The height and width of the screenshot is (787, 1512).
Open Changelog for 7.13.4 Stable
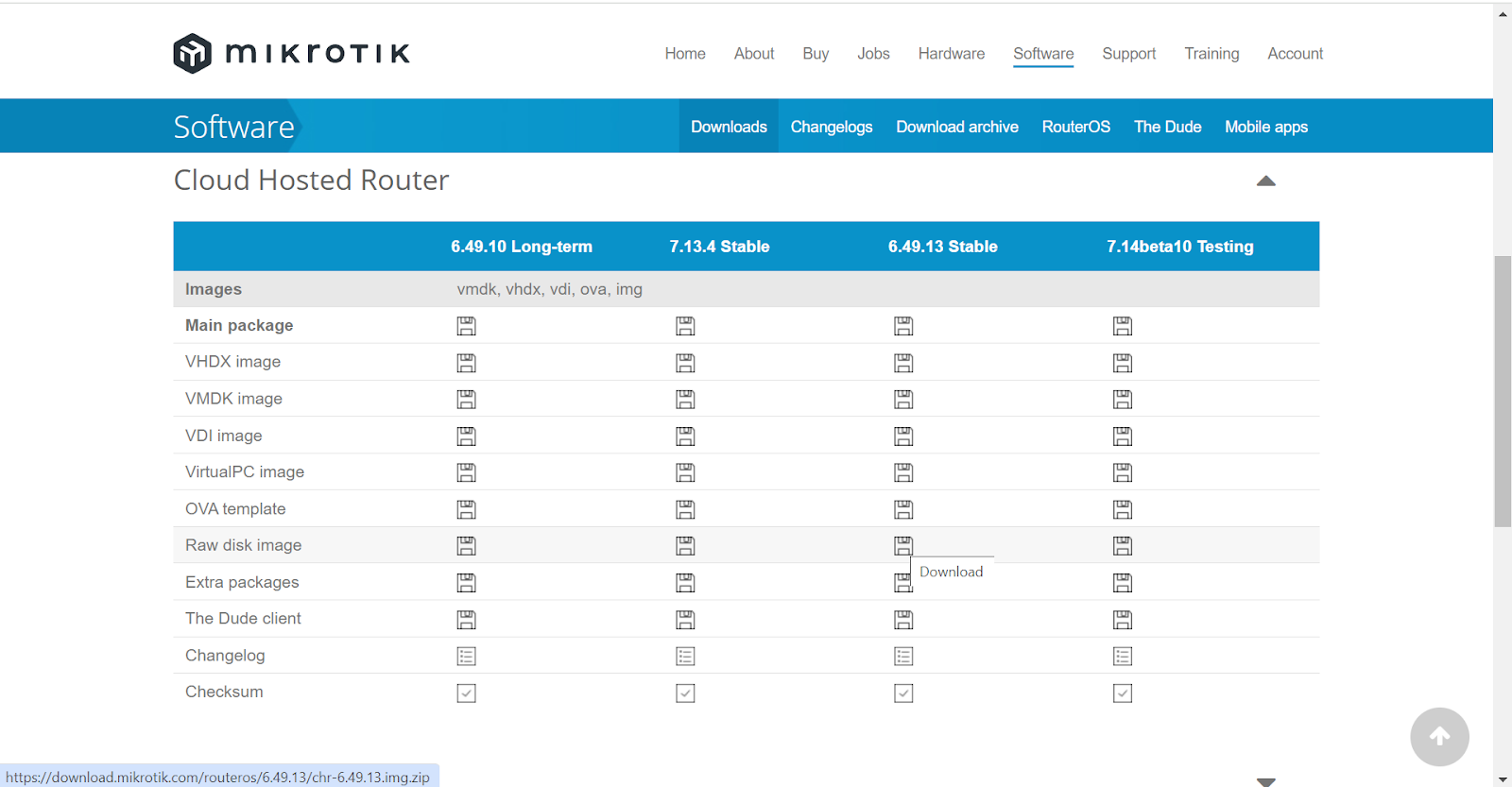[x=685, y=656]
